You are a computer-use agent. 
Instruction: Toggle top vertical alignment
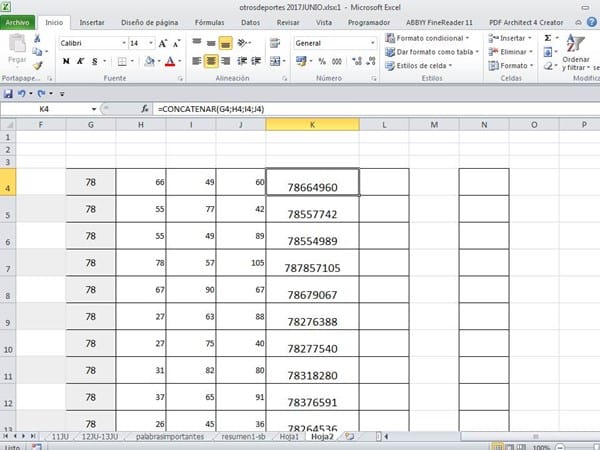197,42
